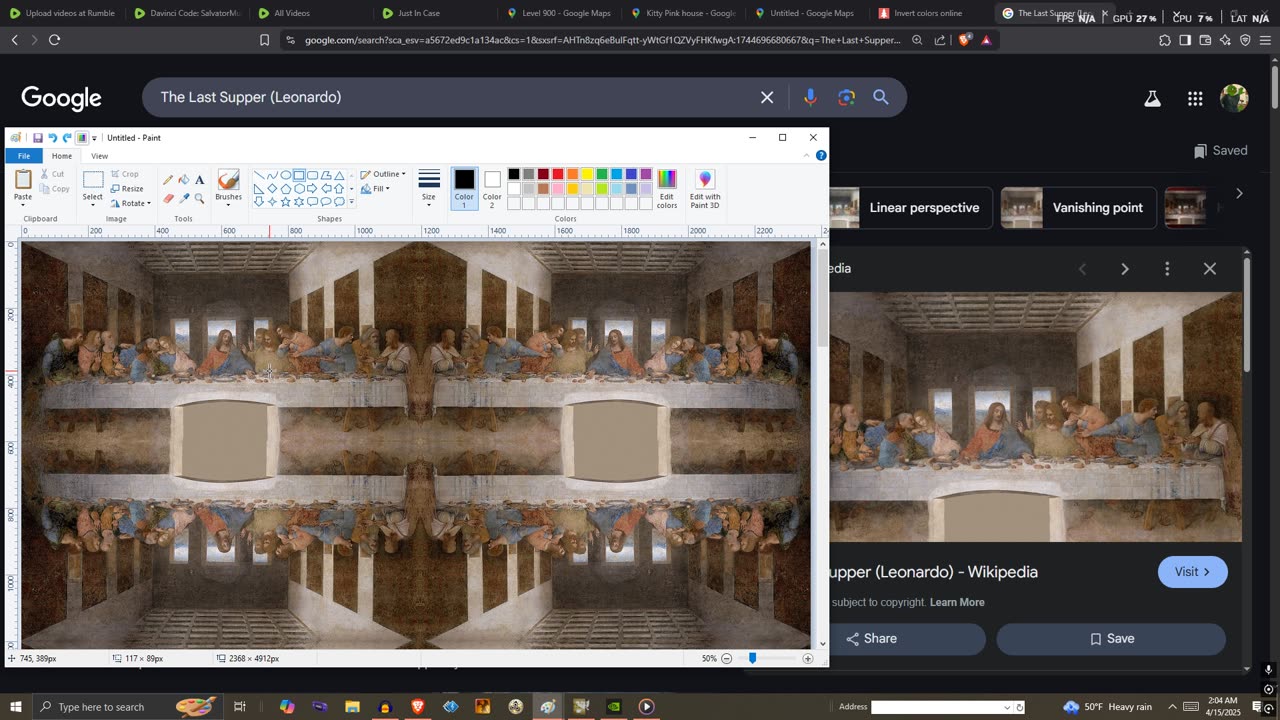The height and width of the screenshot is (720, 1280).
Task: Click the Save icon in Paint title bar
Action: [x=38, y=138]
